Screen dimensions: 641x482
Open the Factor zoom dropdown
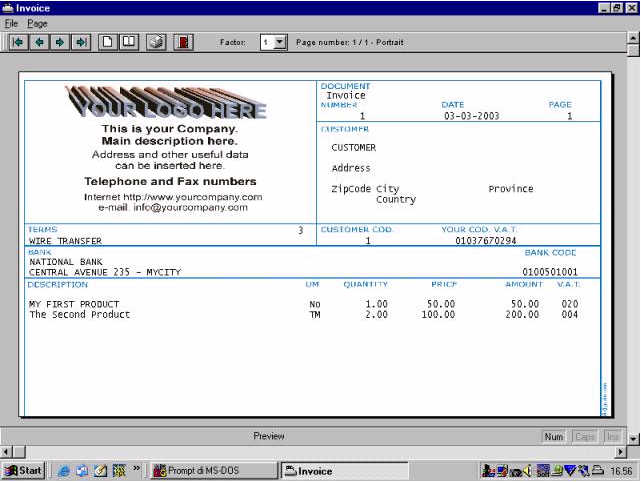(x=280, y=42)
